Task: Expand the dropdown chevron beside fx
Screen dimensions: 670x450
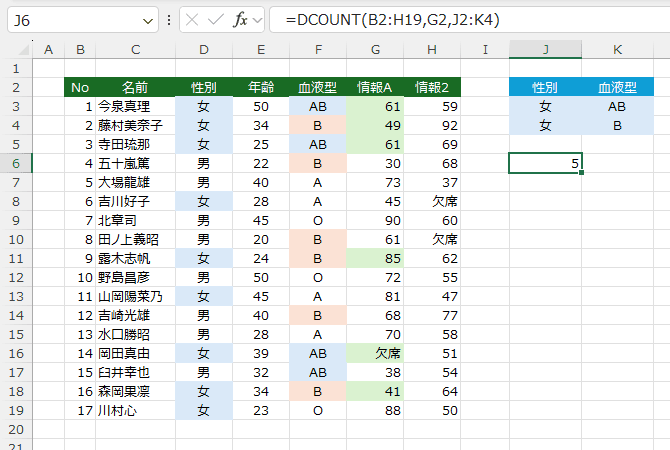Action: [x=258, y=20]
